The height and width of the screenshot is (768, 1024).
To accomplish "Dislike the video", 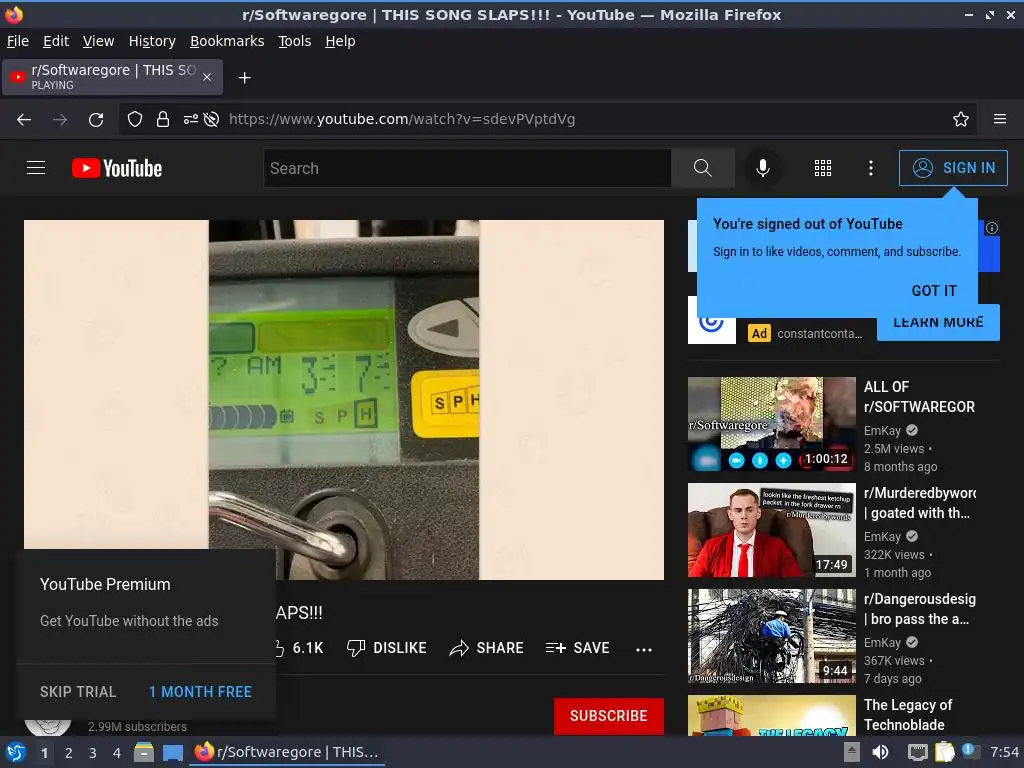I will tap(387, 648).
